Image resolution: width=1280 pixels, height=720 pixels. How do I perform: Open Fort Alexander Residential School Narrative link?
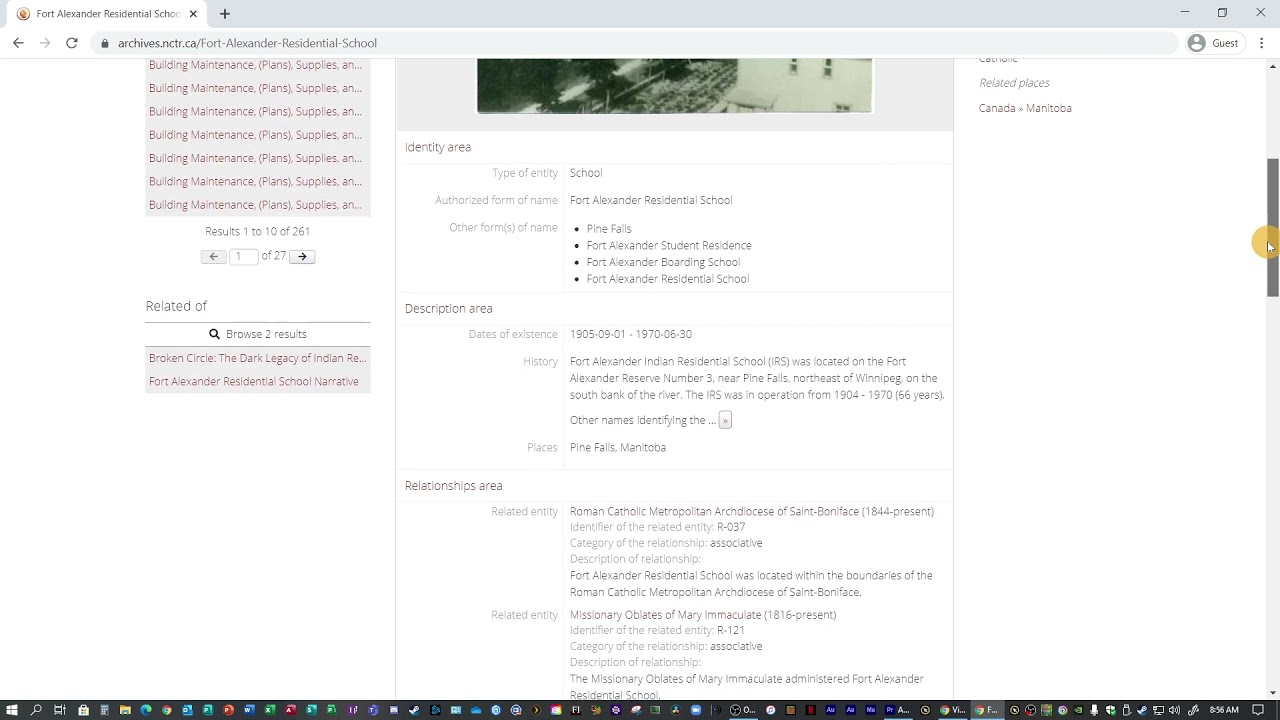[254, 382]
